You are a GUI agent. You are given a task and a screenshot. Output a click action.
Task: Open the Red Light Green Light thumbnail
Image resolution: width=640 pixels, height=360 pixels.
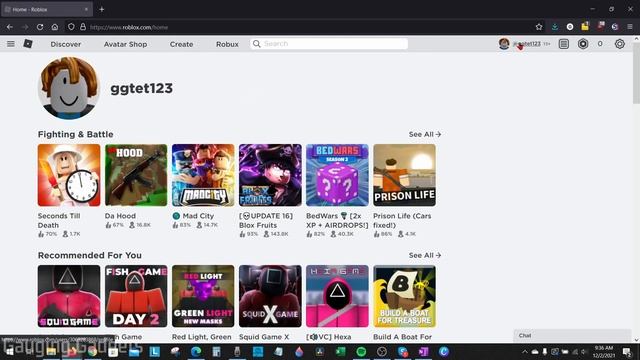point(203,296)
